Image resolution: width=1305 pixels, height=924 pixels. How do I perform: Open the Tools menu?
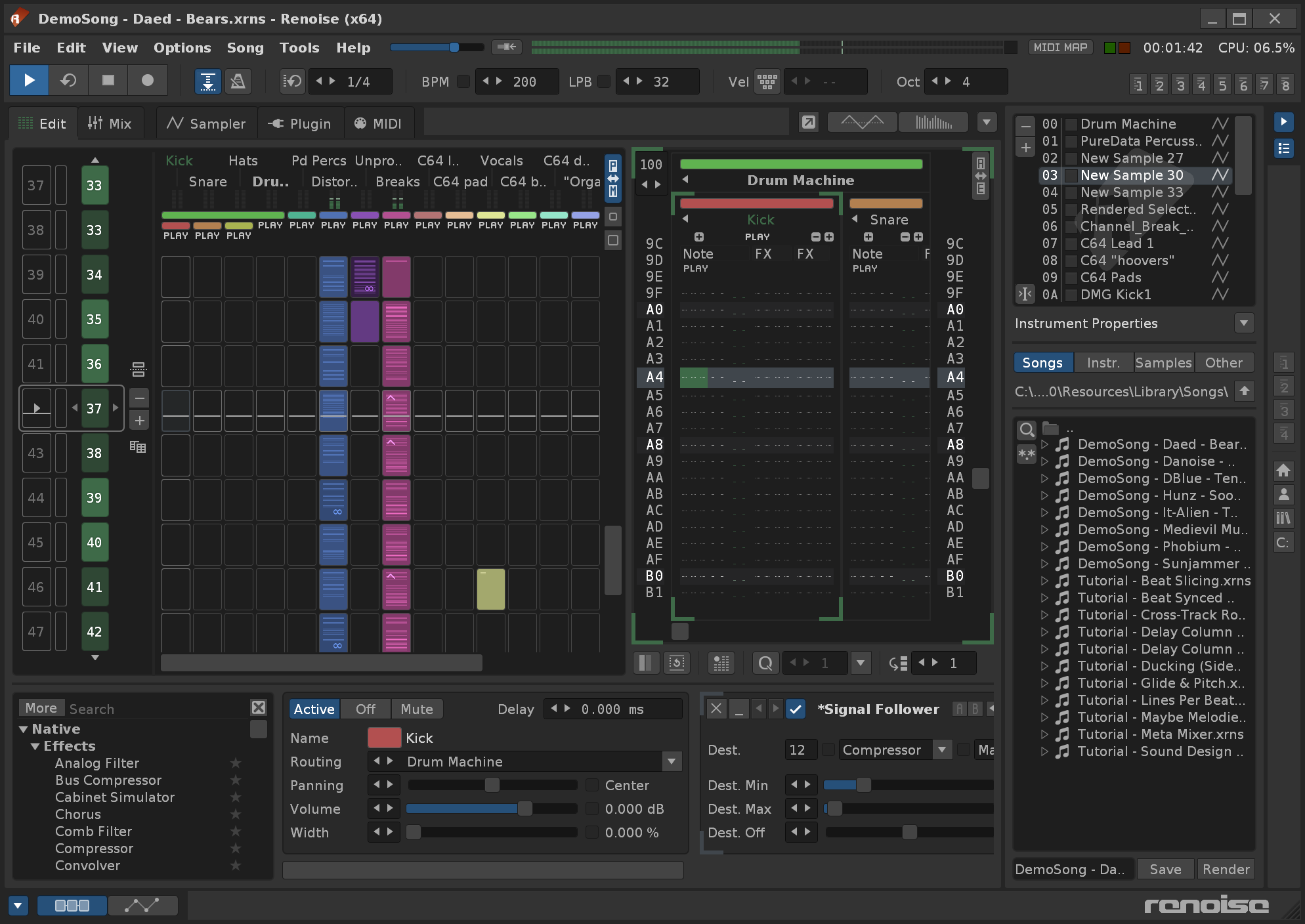[x=299, y=47]
